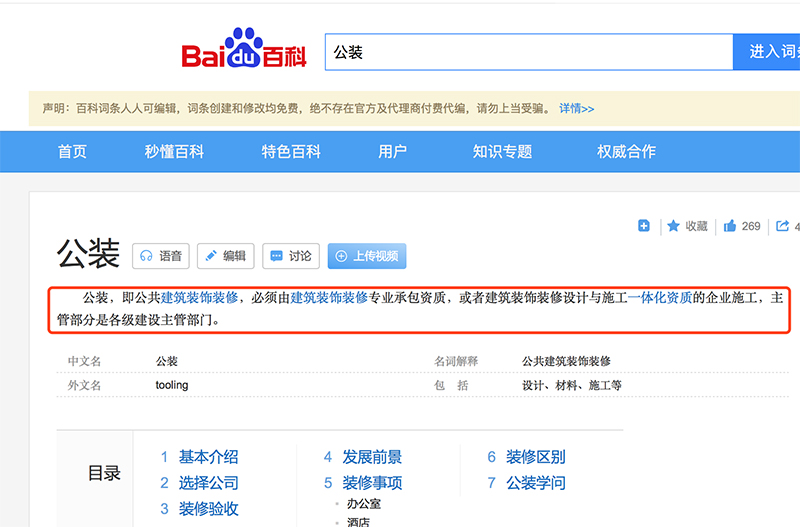Click the 一体化资质 link in summary
The height and width of the screenshot is (527, 800).
[x=660, y=297]
